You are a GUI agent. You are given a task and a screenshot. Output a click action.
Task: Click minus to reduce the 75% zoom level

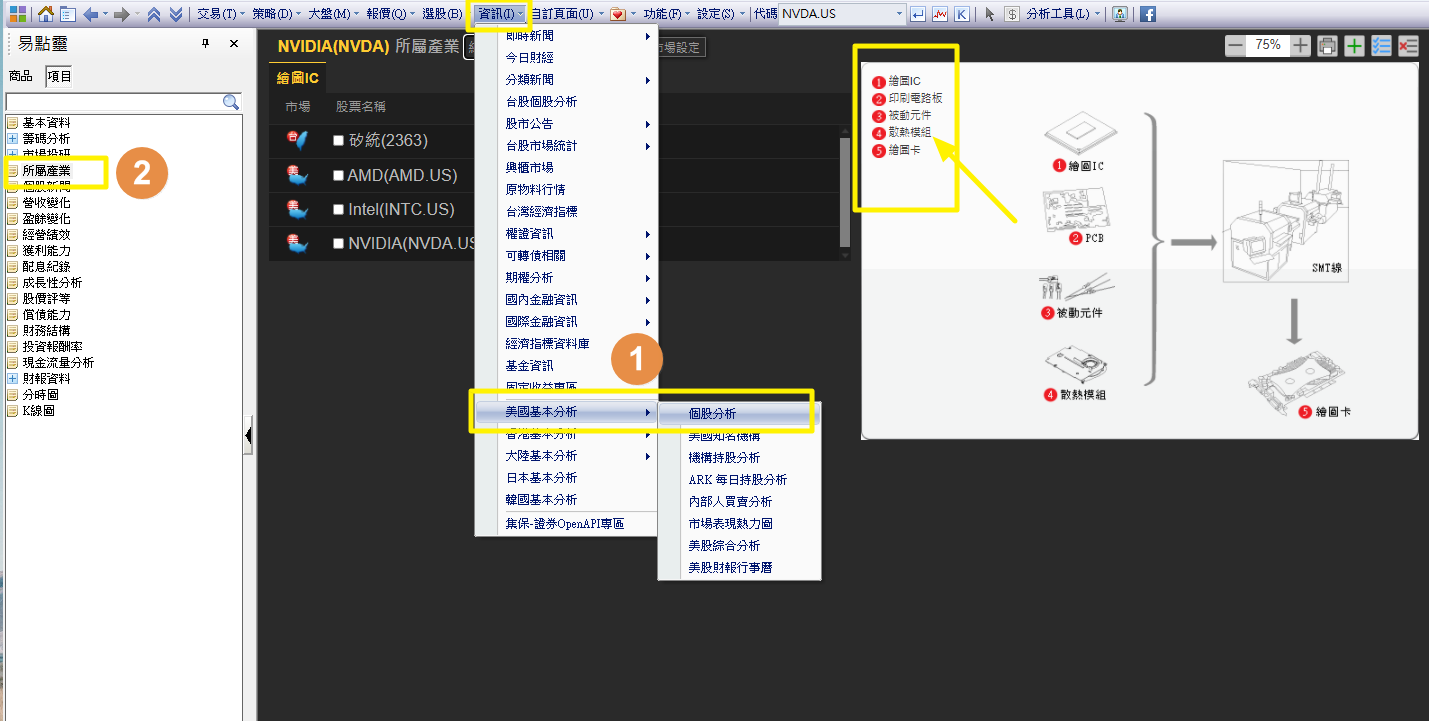pyautogui.click(x=1235, y=45)
